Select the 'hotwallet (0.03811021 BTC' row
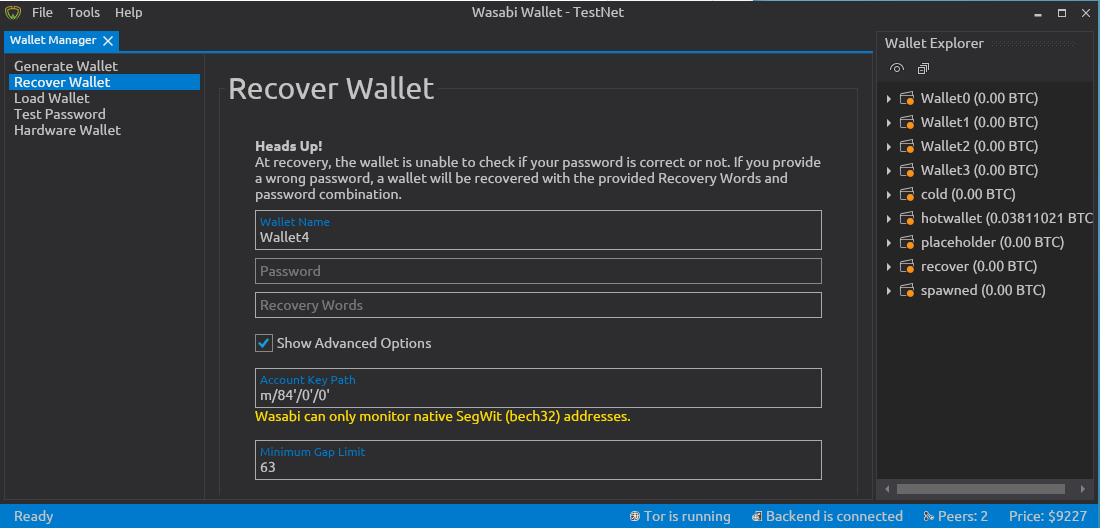The image size is (1100, 528). [x=986, y=218]
